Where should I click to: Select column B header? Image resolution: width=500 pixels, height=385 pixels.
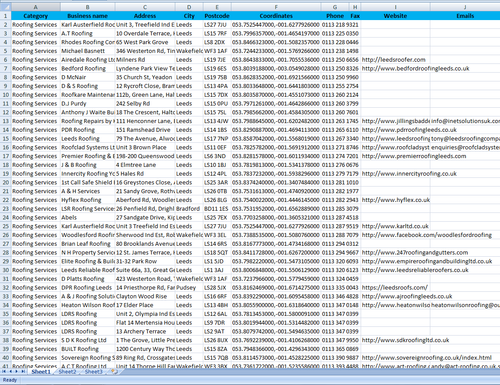[88, 7]
